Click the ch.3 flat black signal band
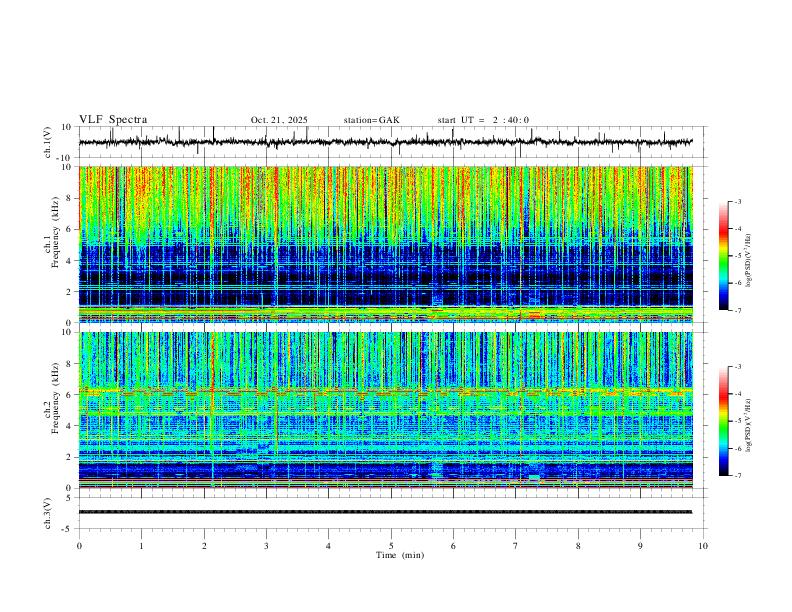The image size is (792, 612). pos(385,512)
